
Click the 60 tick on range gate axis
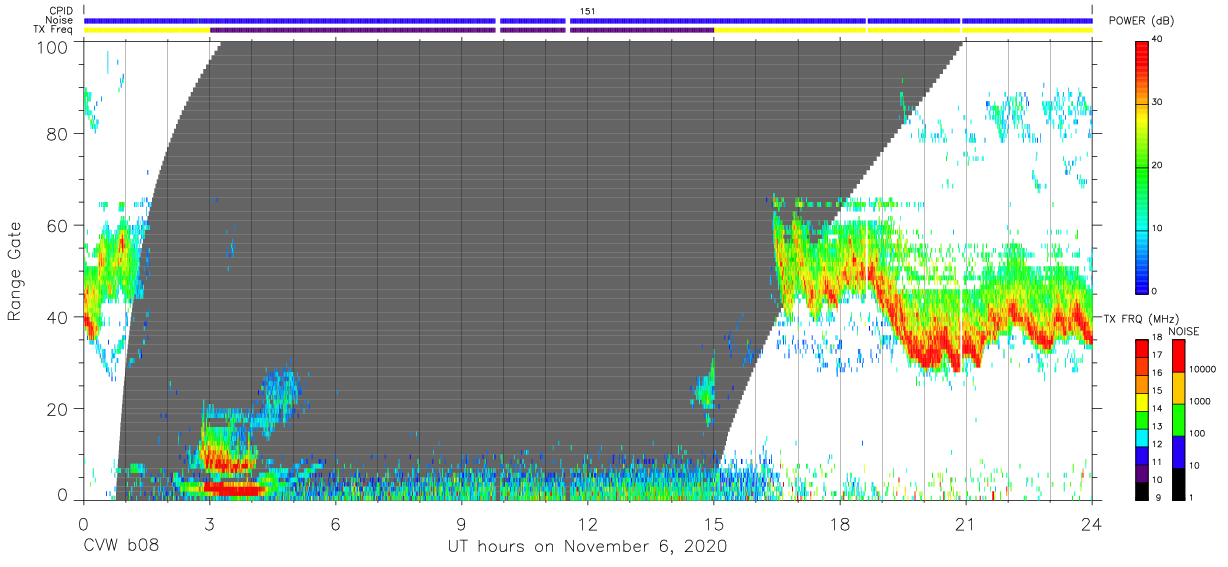click(60, 225)
